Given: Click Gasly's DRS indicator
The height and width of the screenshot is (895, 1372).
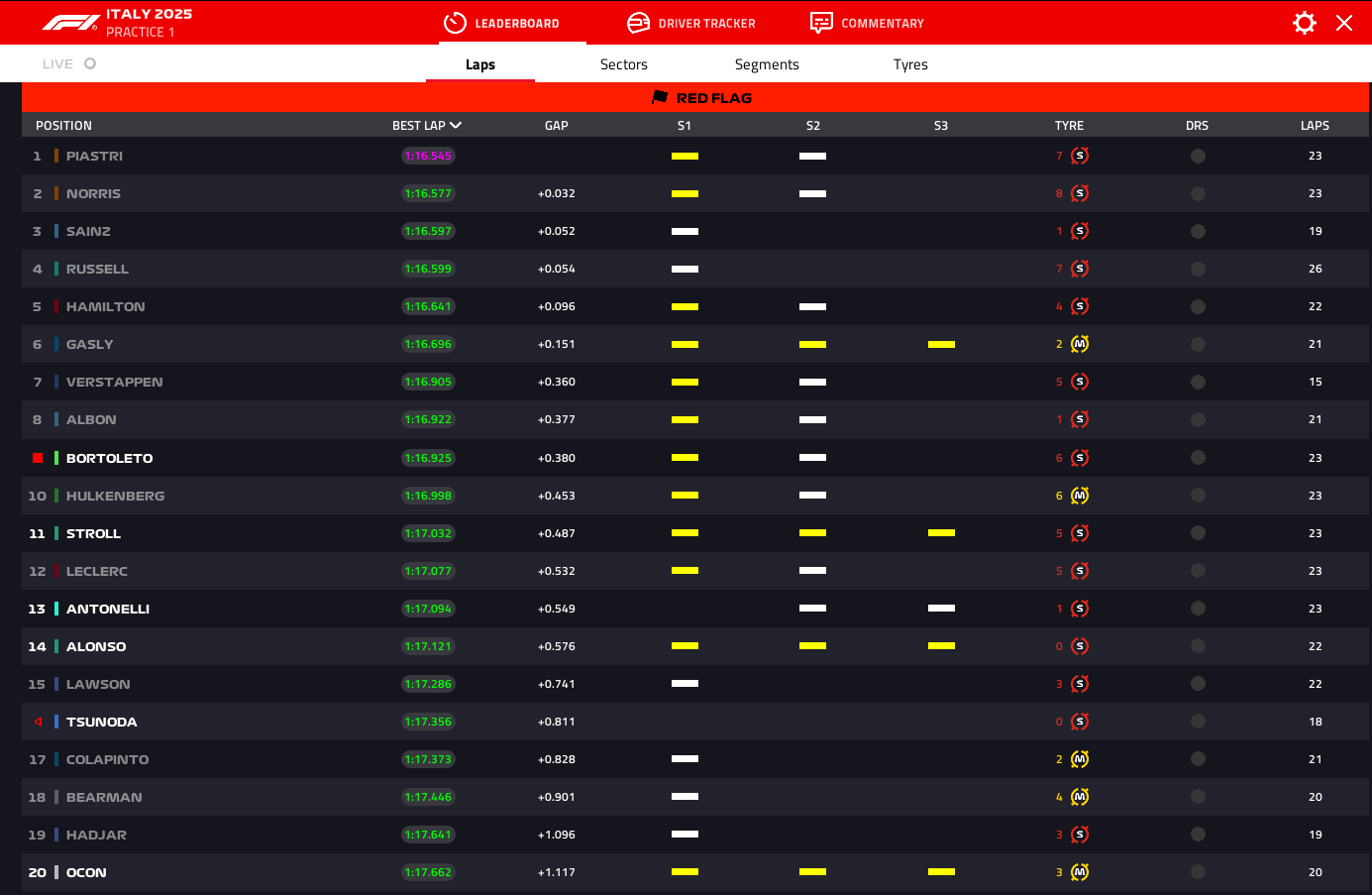Looking at the screenshot, I should tap(1198, 344).
